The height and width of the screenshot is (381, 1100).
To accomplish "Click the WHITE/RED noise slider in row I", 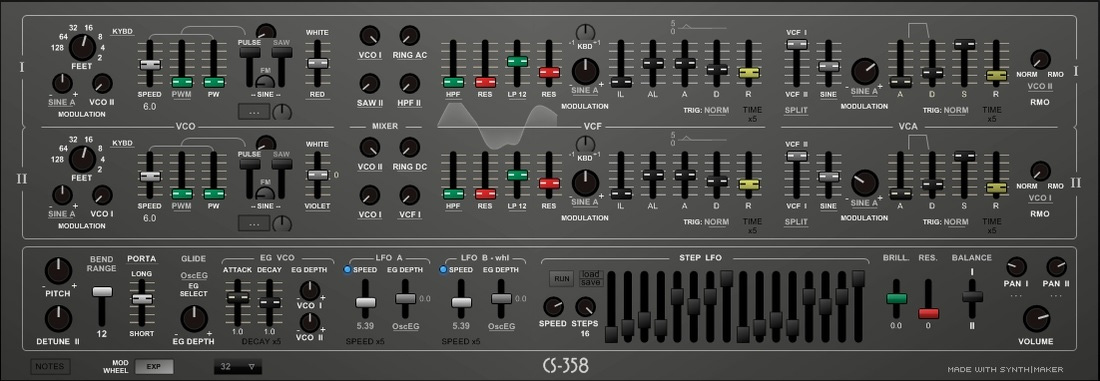I will [317, 63].
